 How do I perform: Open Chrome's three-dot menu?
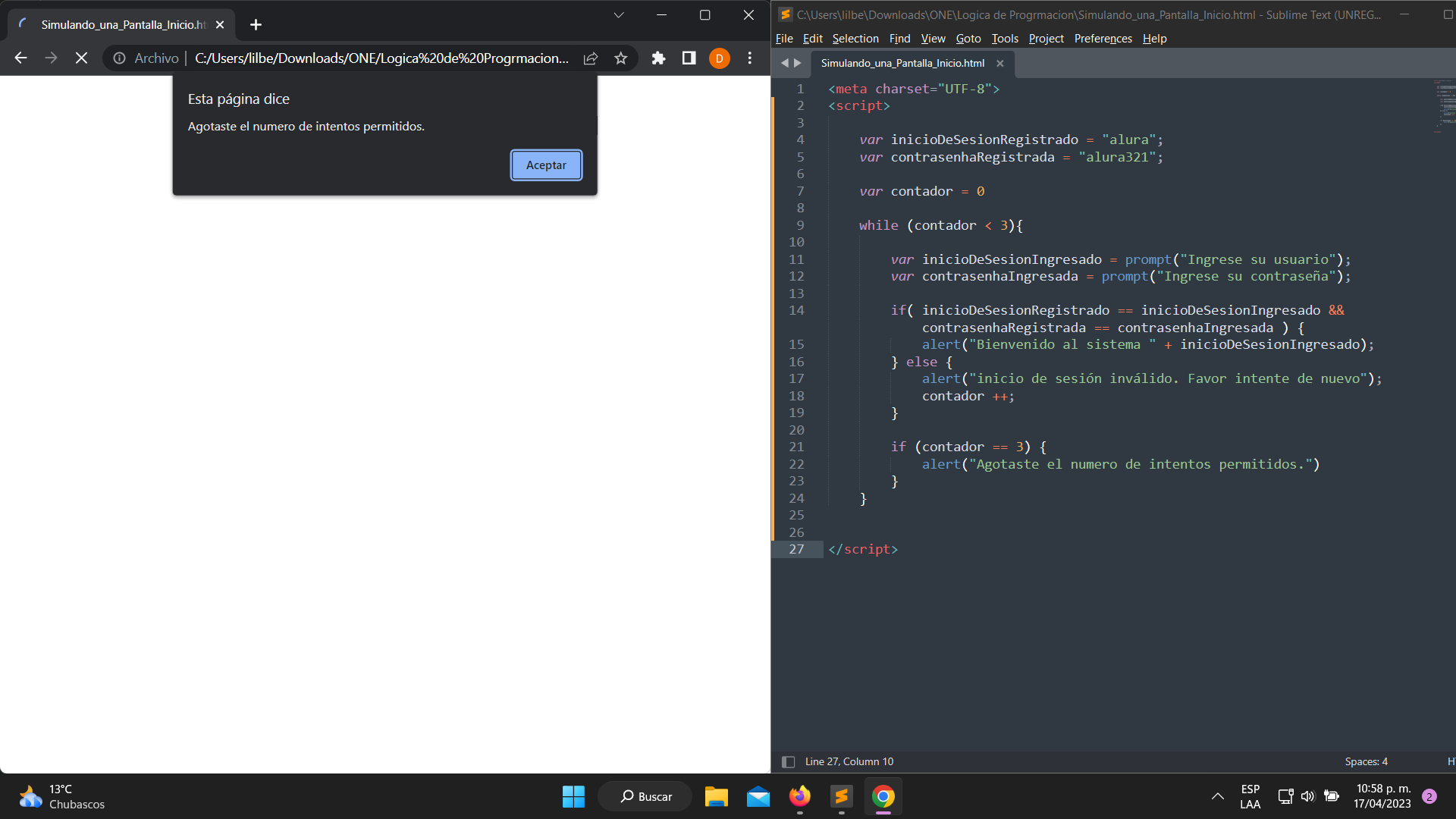[749, 58]
